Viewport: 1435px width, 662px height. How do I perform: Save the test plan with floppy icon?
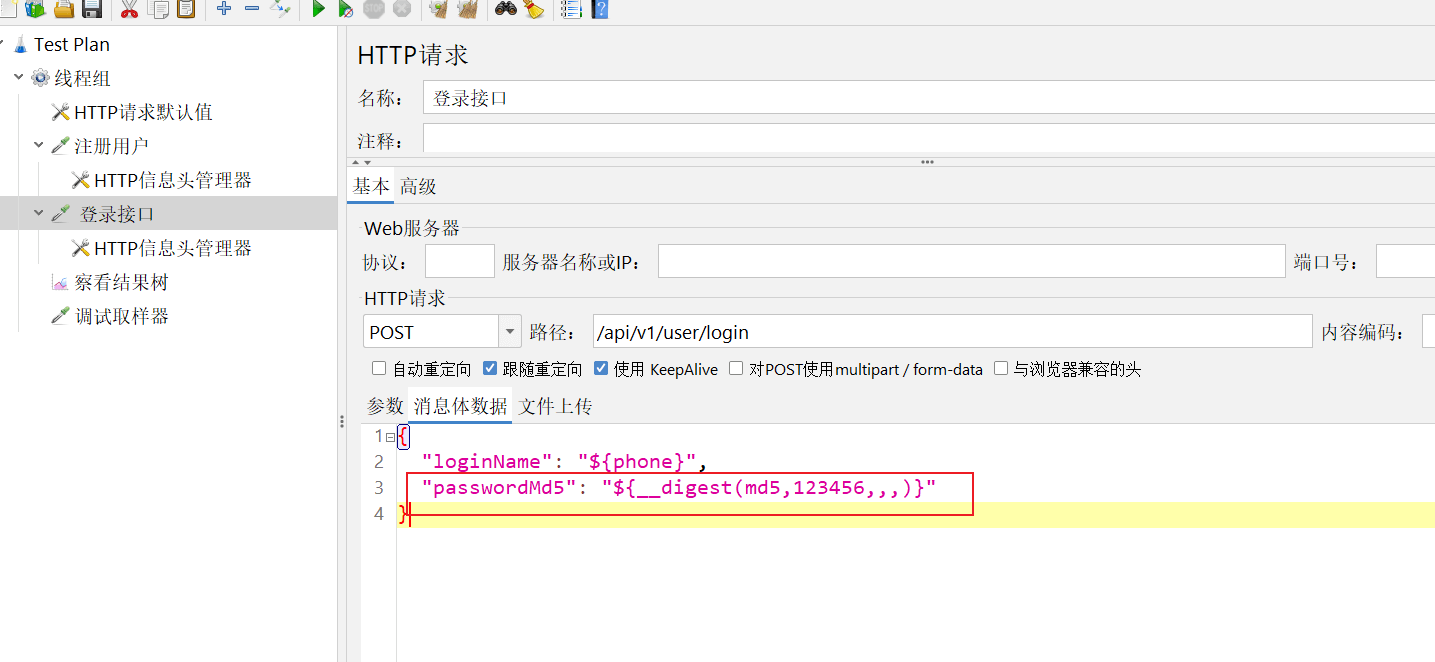coord(92,9)
